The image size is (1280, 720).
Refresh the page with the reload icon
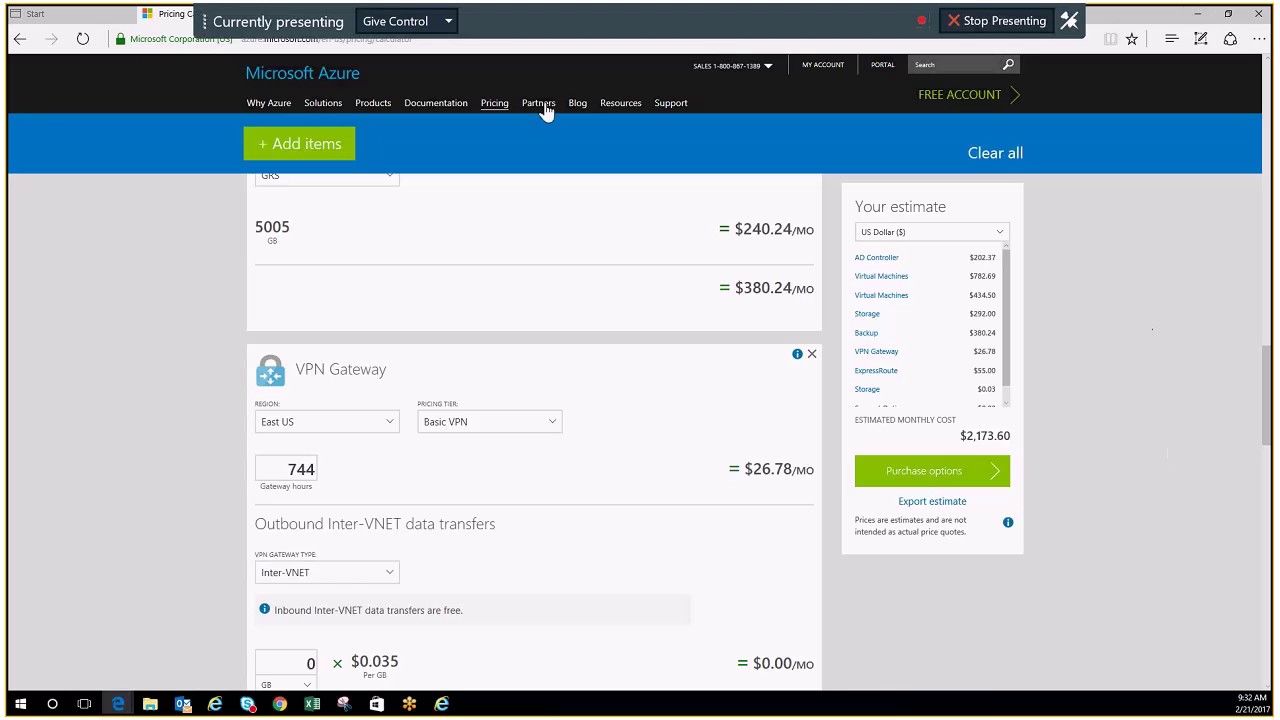(83, 39)
